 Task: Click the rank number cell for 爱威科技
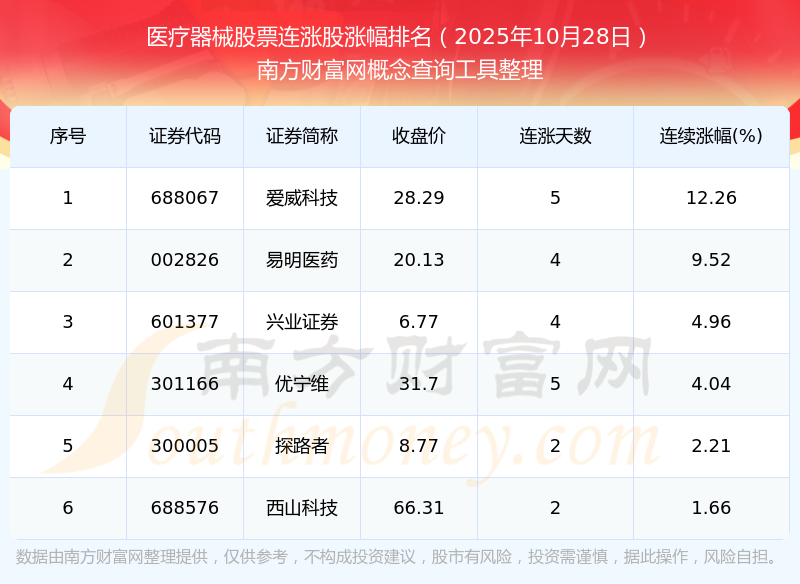pos(68,198)
